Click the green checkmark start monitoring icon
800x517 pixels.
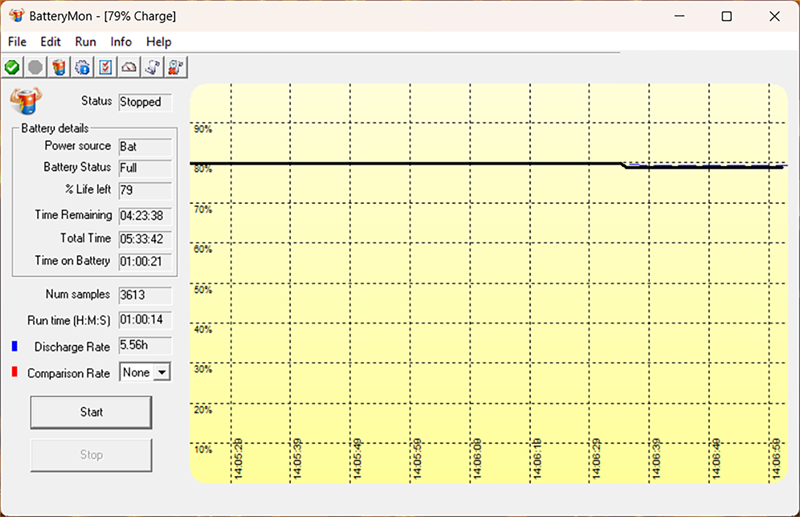click(x=12, y=67)
